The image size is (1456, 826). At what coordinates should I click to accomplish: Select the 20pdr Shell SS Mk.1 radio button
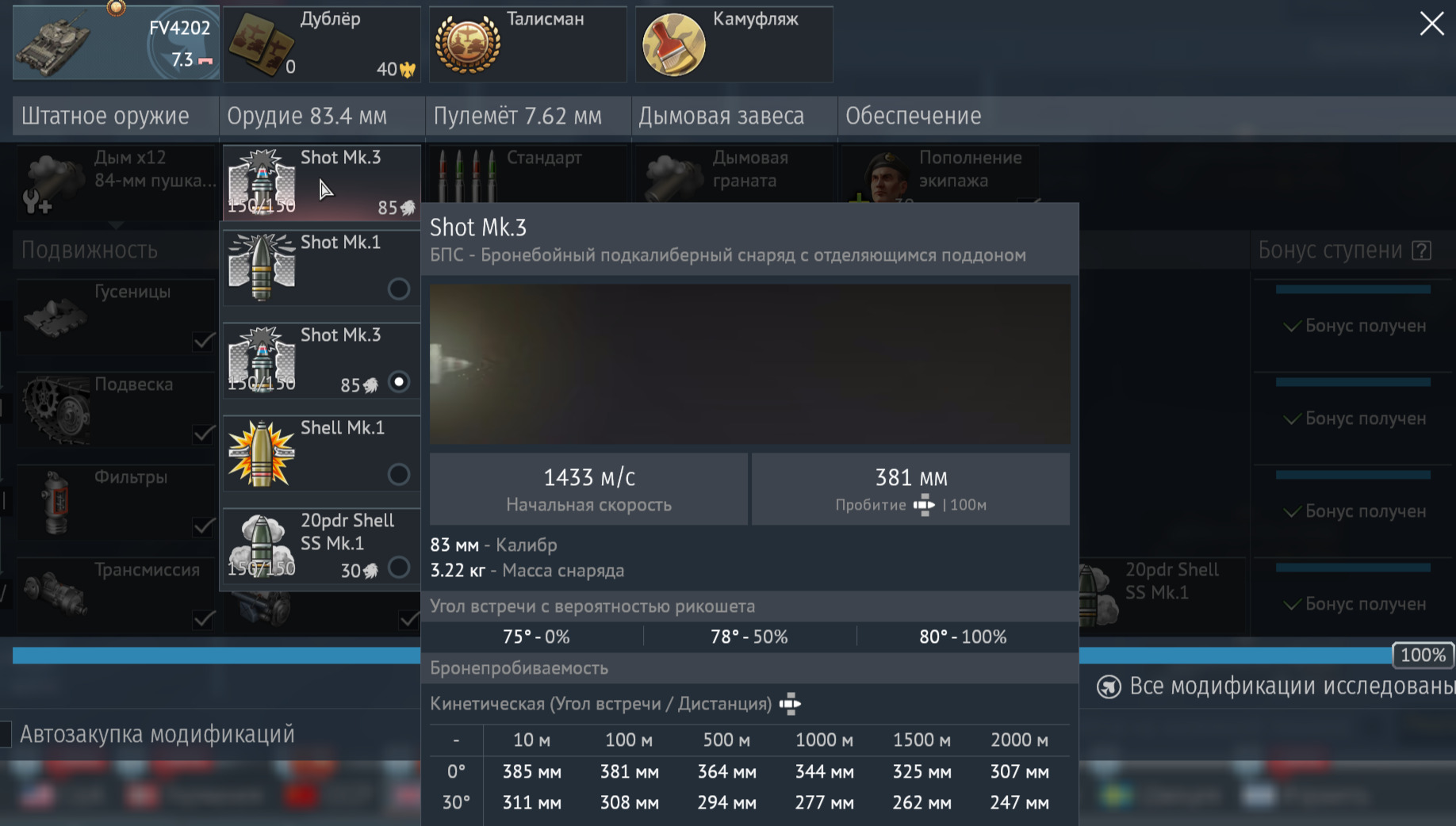pyautogui.click(x=398, y=568)
